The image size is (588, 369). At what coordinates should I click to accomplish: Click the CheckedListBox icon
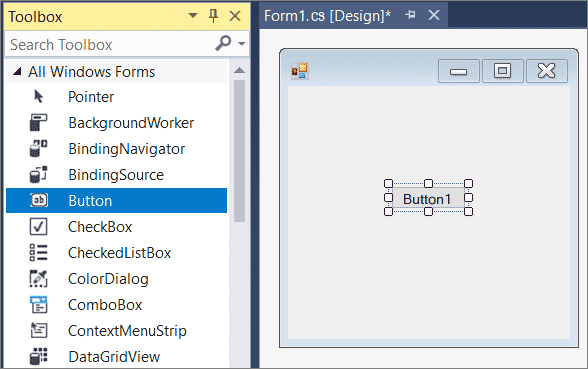click(38, 252)
